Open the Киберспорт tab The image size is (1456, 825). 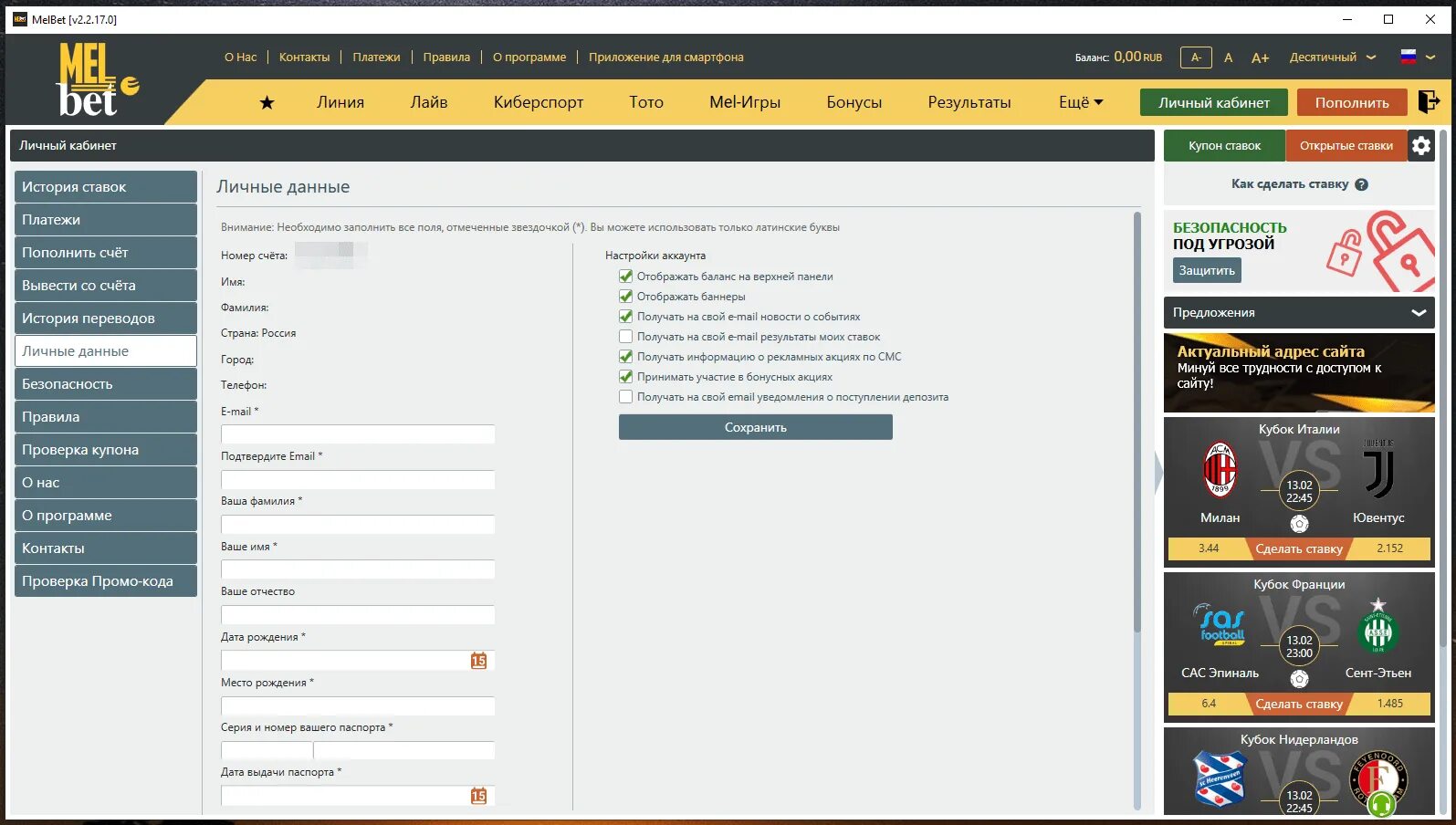point(539,102)
